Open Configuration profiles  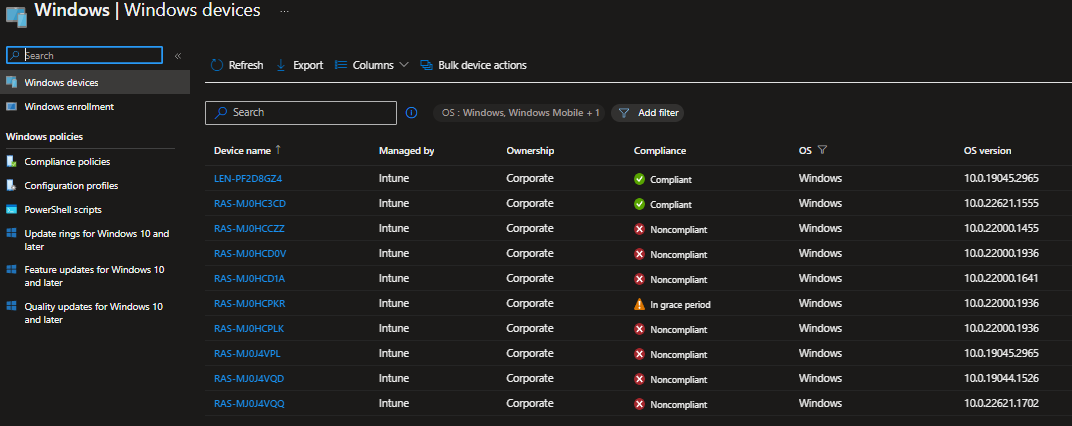(71, 185)
